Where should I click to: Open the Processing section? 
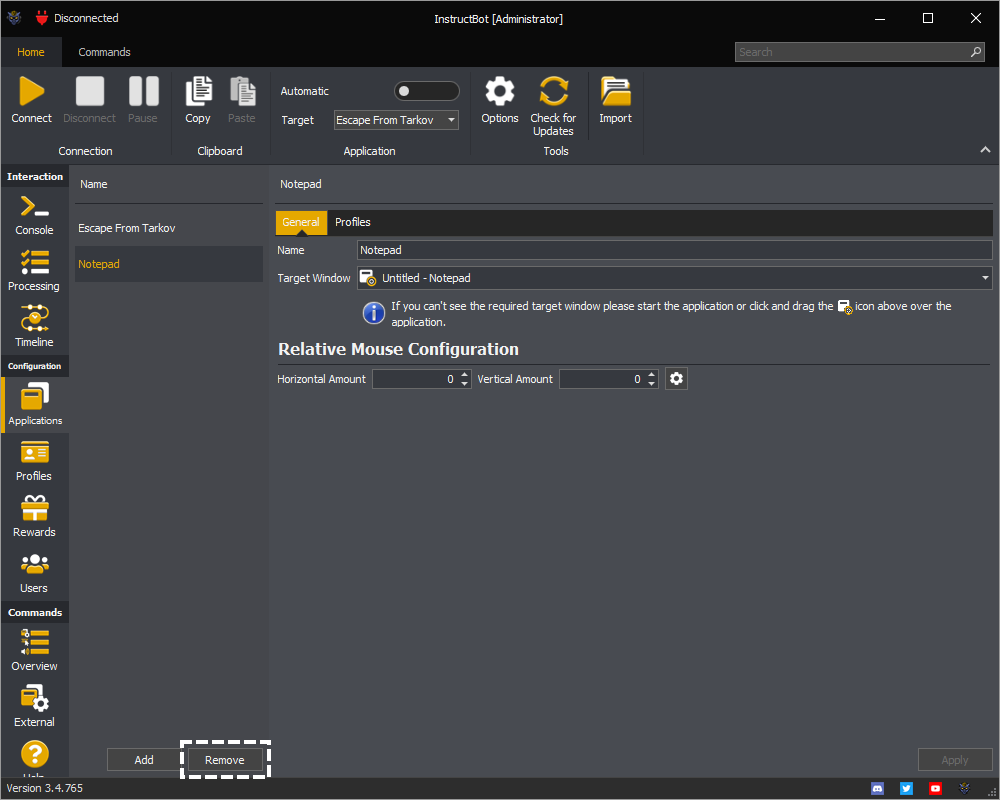[34, 271]
